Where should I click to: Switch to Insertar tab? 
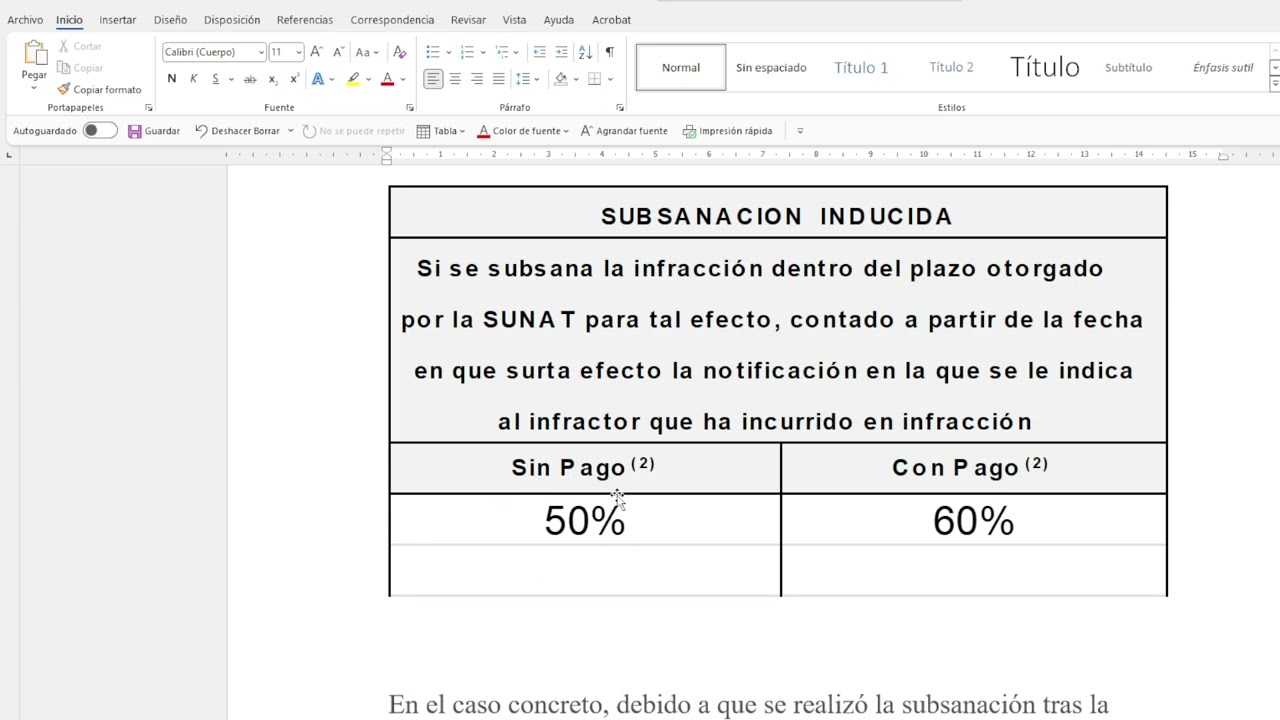pos(118,20)
